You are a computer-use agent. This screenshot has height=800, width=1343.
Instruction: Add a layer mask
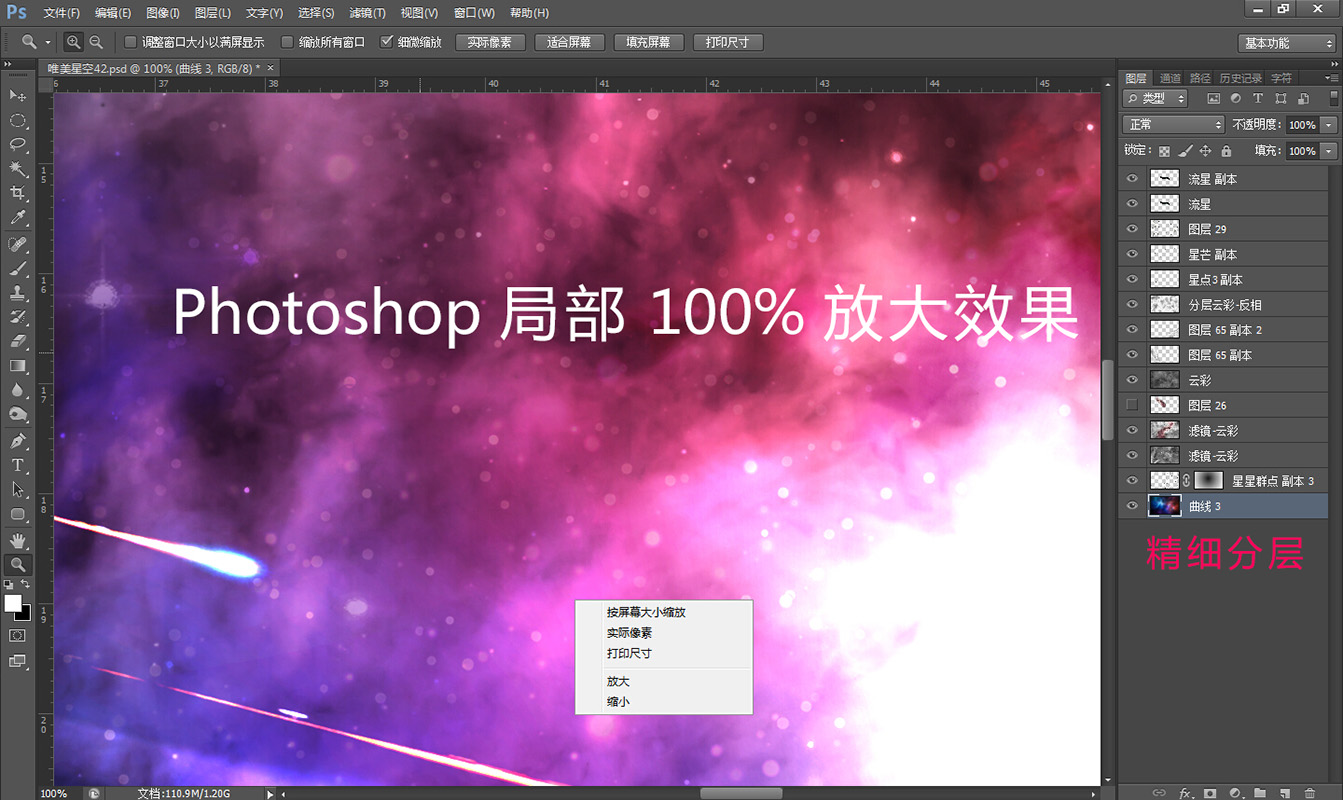tap(1210, 793)
